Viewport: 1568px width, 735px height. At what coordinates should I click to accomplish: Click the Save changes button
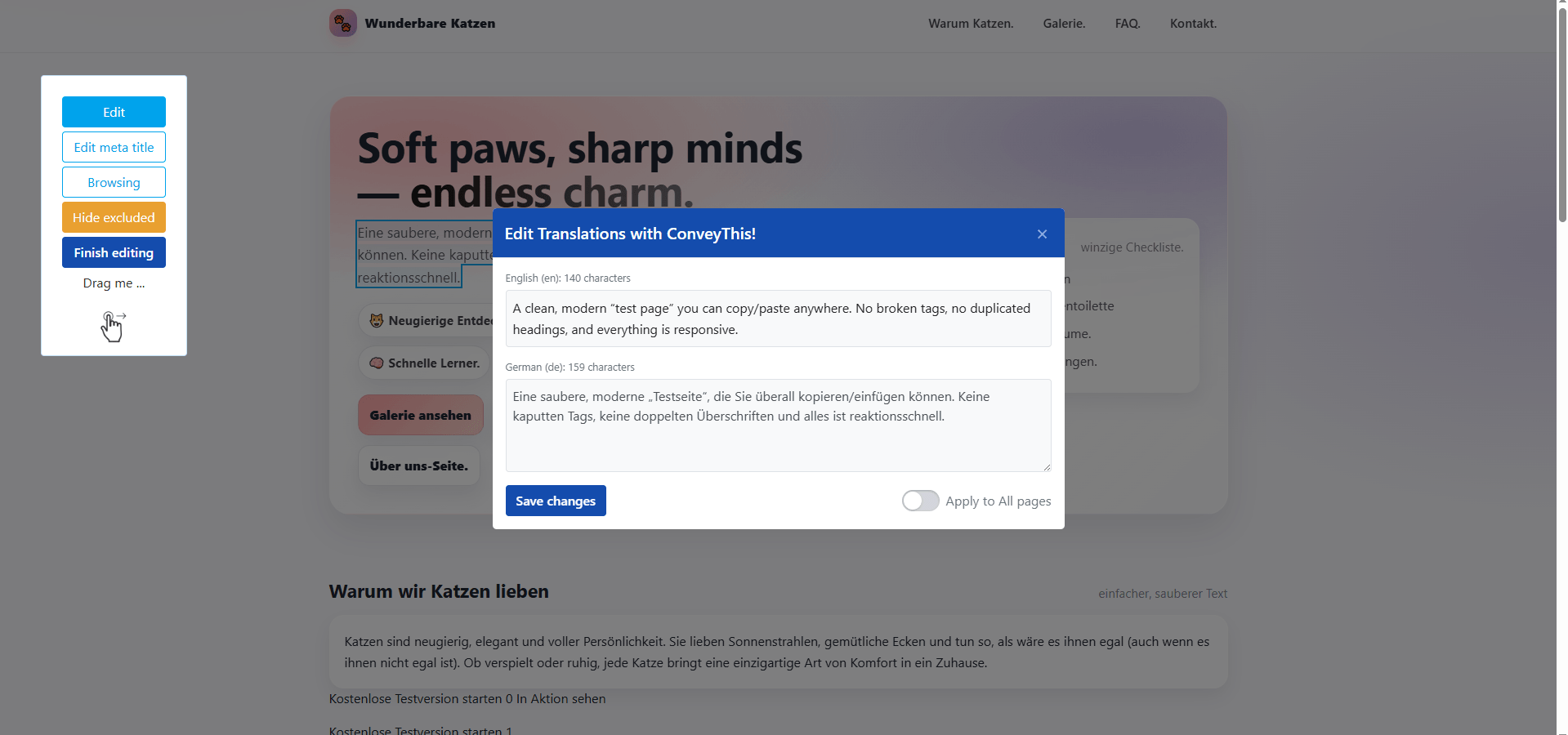point(556,501)
